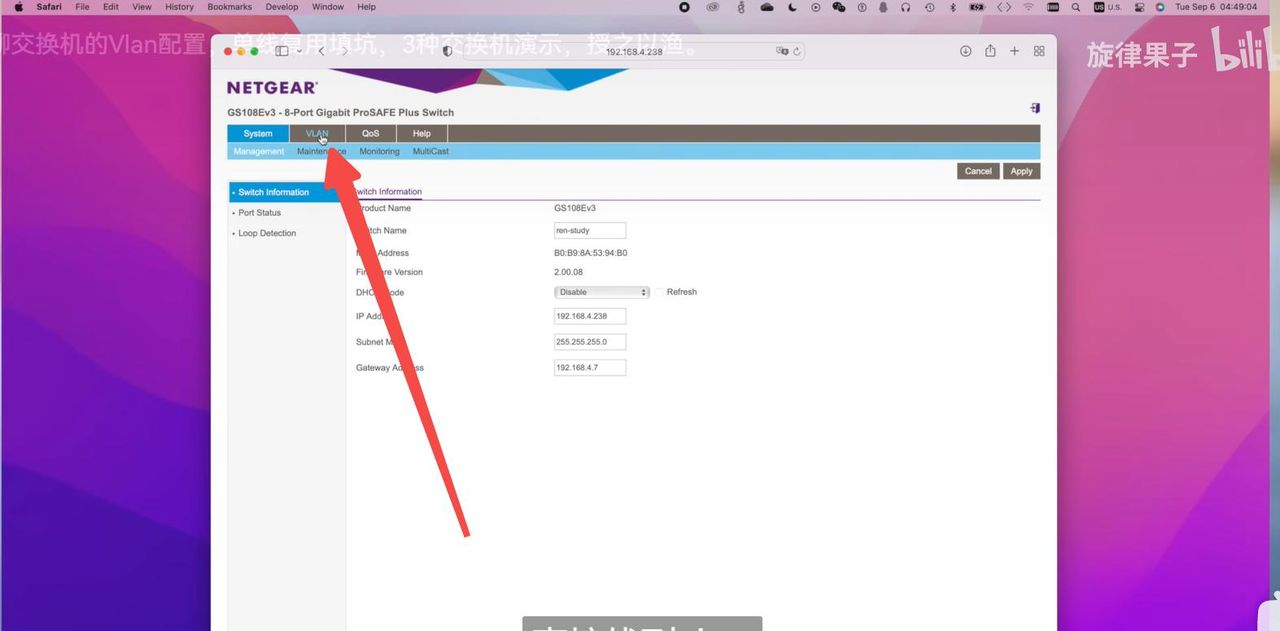This screenshot has width=1280, height=631.
Task: Click the WeChat menu bar icon
Action: [x=838, y=7]
